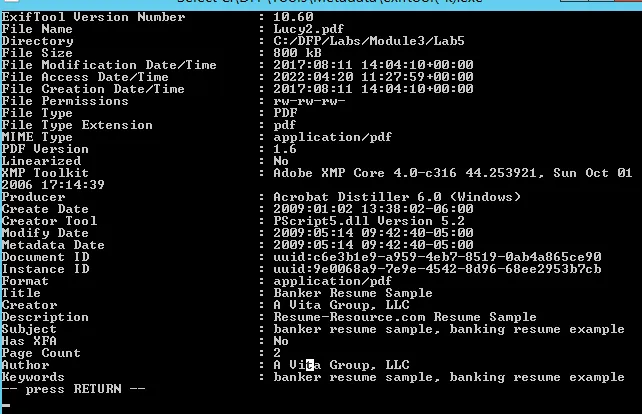Viewport: 642px width, 414px height.
Task: Click the Producer value Acrobat Distiller 6.0
Action: coord(369,197)
